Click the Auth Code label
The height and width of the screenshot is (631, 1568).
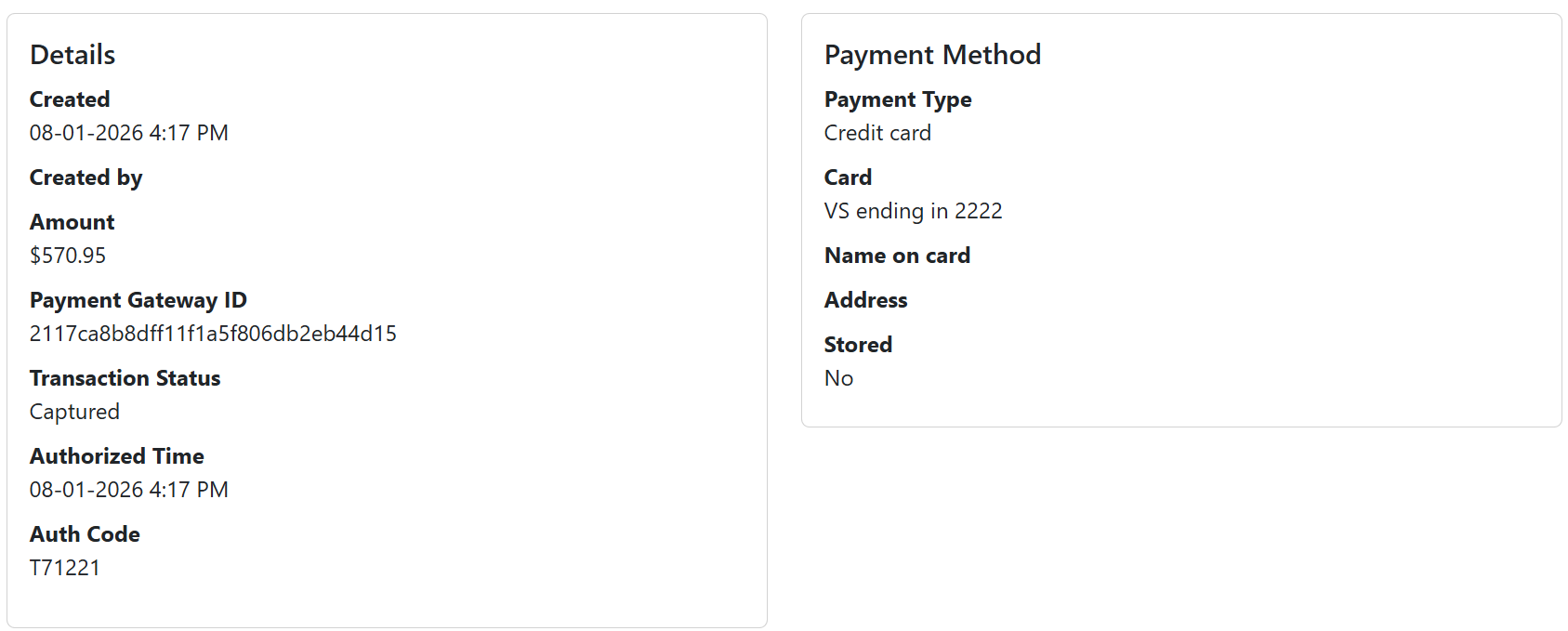pyautogui.click(x=85, y=534)
